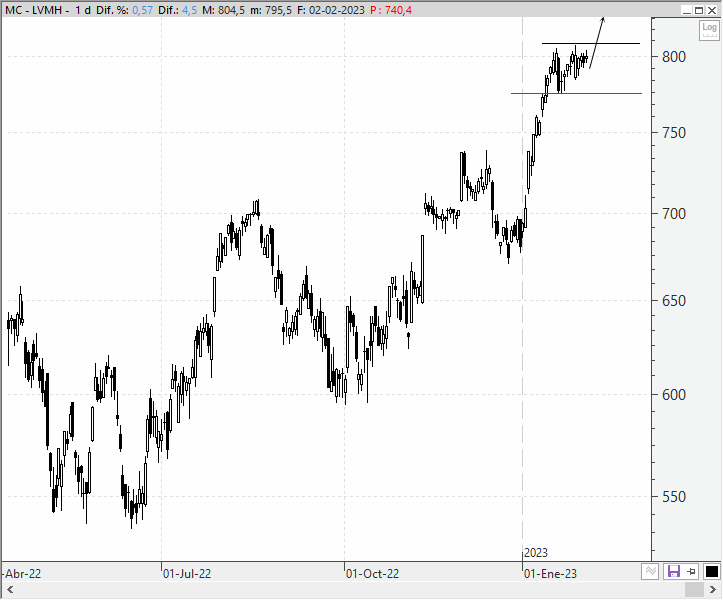The width and height of the screenshot is (723, 600).
Task: Click the '01-Ene-23' date axis label
Action: coord(550,574)
